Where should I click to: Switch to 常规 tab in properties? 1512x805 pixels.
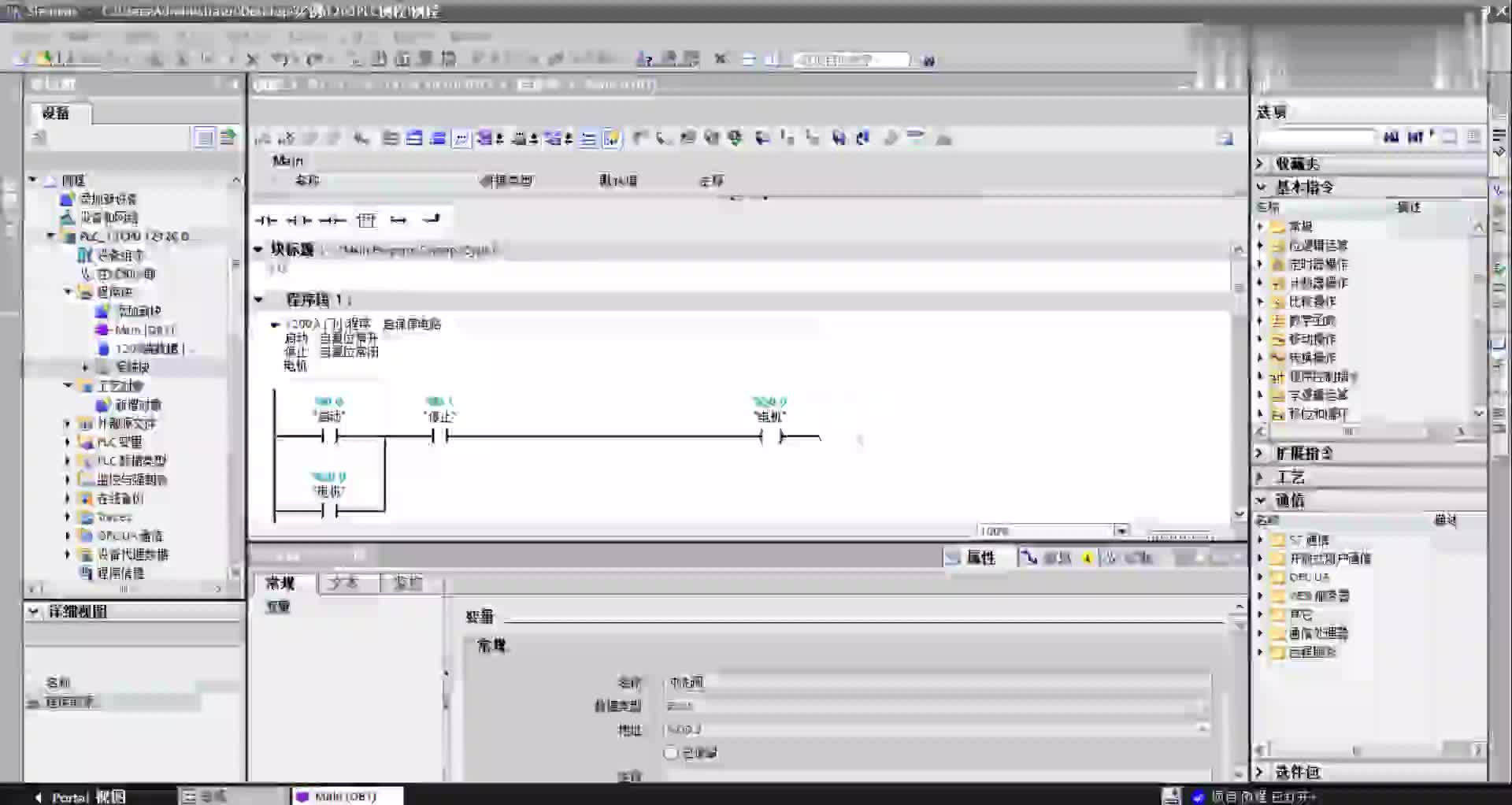click(280, 584)
